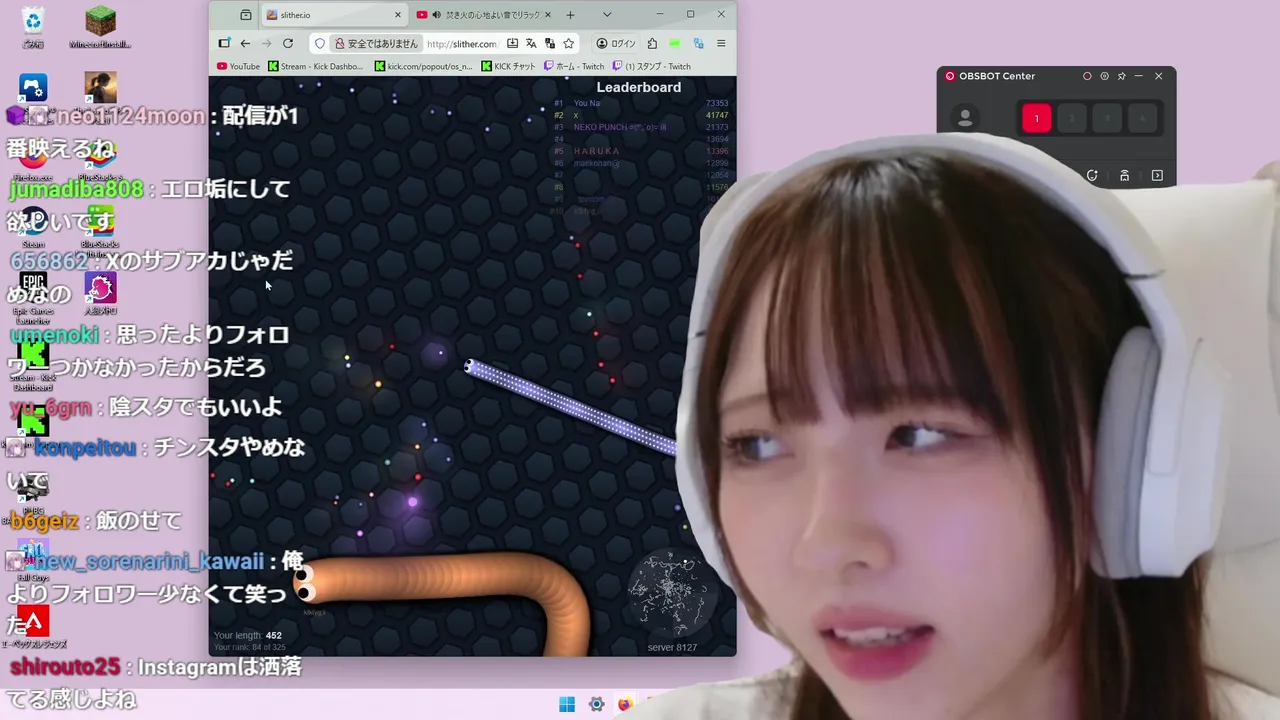The width and height of the screenshot is (1280, 720).
Task: Click the 'server 8127' text
Action: click(672, 648)
